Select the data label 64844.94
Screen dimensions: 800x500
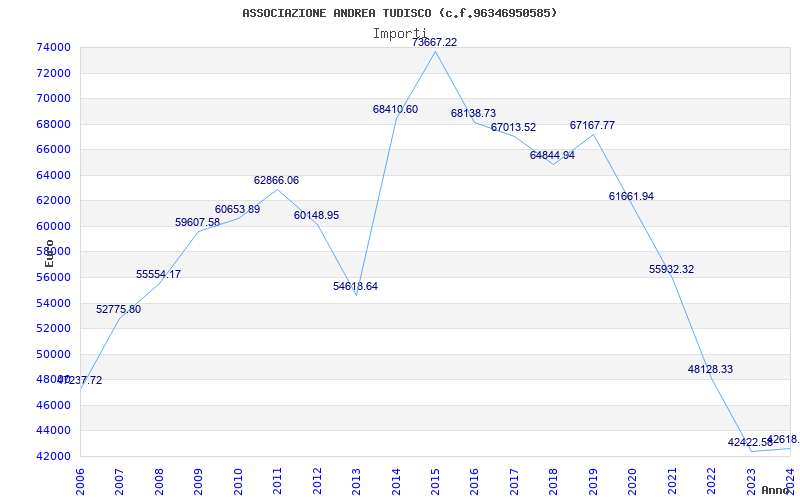pos(552,156)
